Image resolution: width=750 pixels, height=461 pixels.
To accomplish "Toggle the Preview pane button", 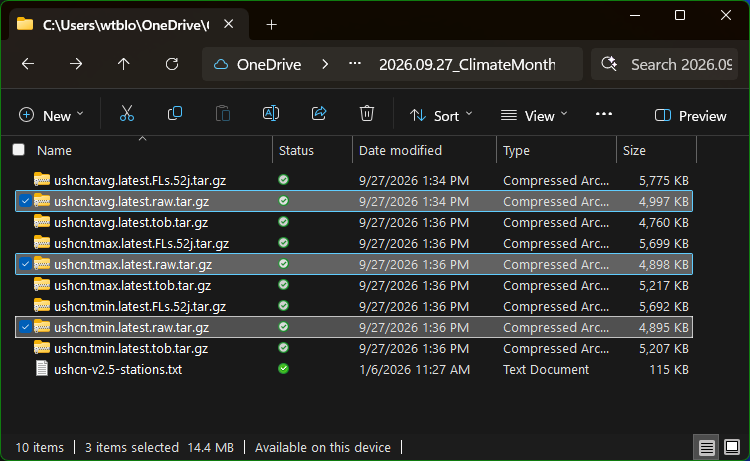I will click(x=690, y=115).
